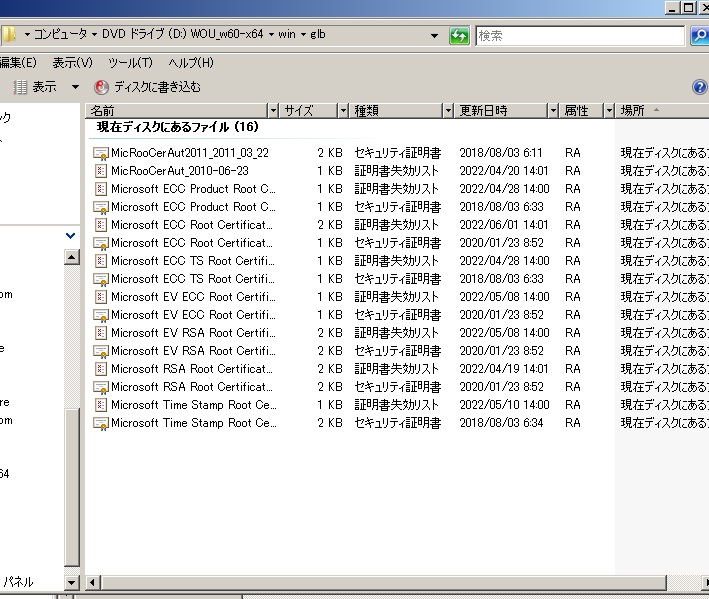Open address bar history dropdown arrow
Screen dimensions: 709x599
[434, 35]
